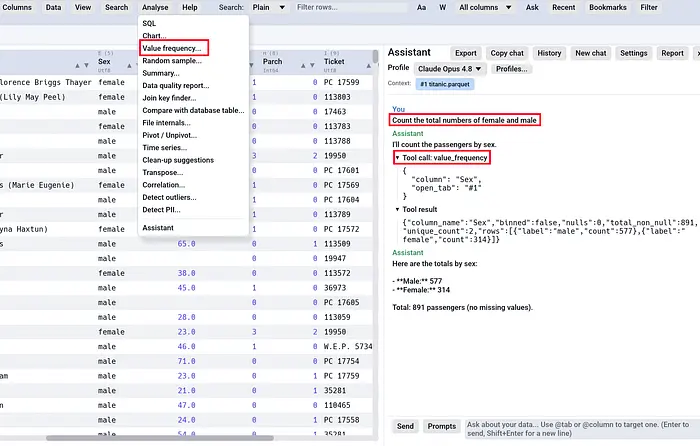Select Random sample... menu entry
700x446 pixels.
pyautogui.click(x=193, y=61)
